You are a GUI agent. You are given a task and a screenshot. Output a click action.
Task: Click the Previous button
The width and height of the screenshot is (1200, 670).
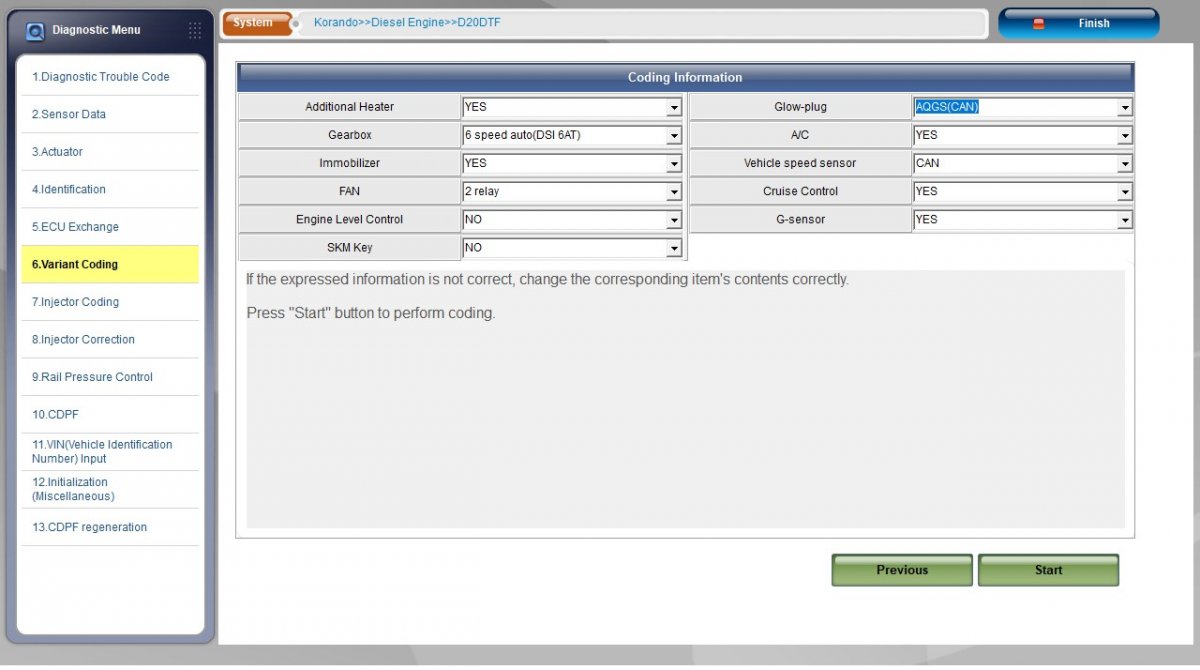point(902,570)
